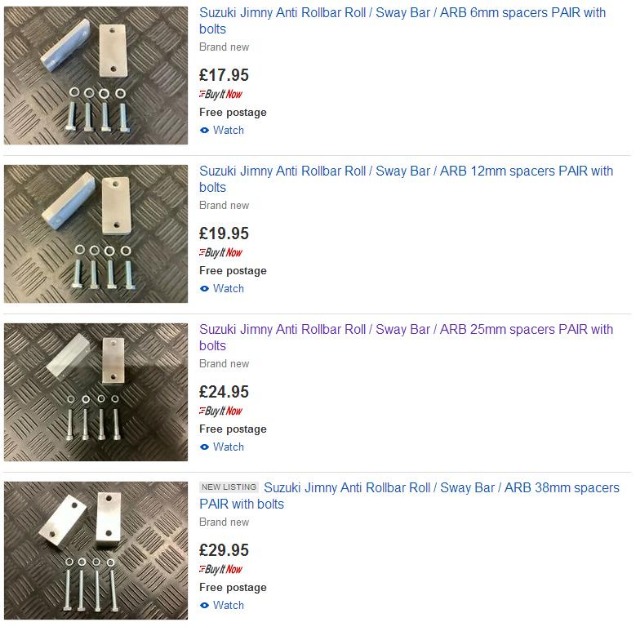Click the Watch eye icon for 12mm spacers

click(x=205, y=288)
